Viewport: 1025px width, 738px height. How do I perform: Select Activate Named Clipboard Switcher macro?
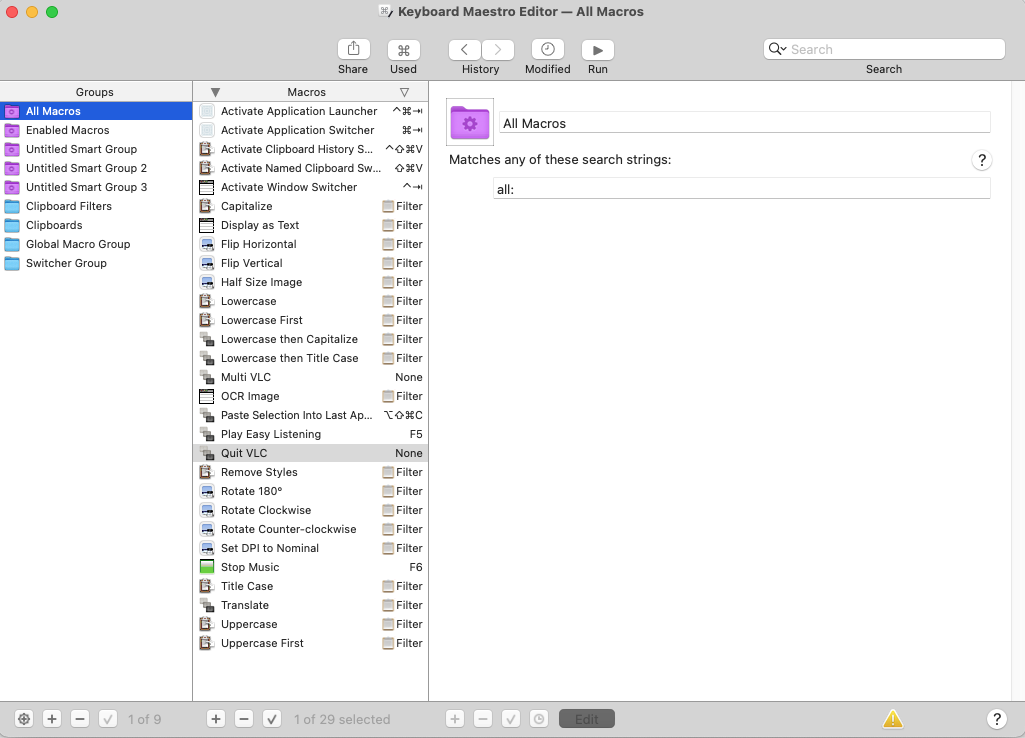click(x=311, y=168)
